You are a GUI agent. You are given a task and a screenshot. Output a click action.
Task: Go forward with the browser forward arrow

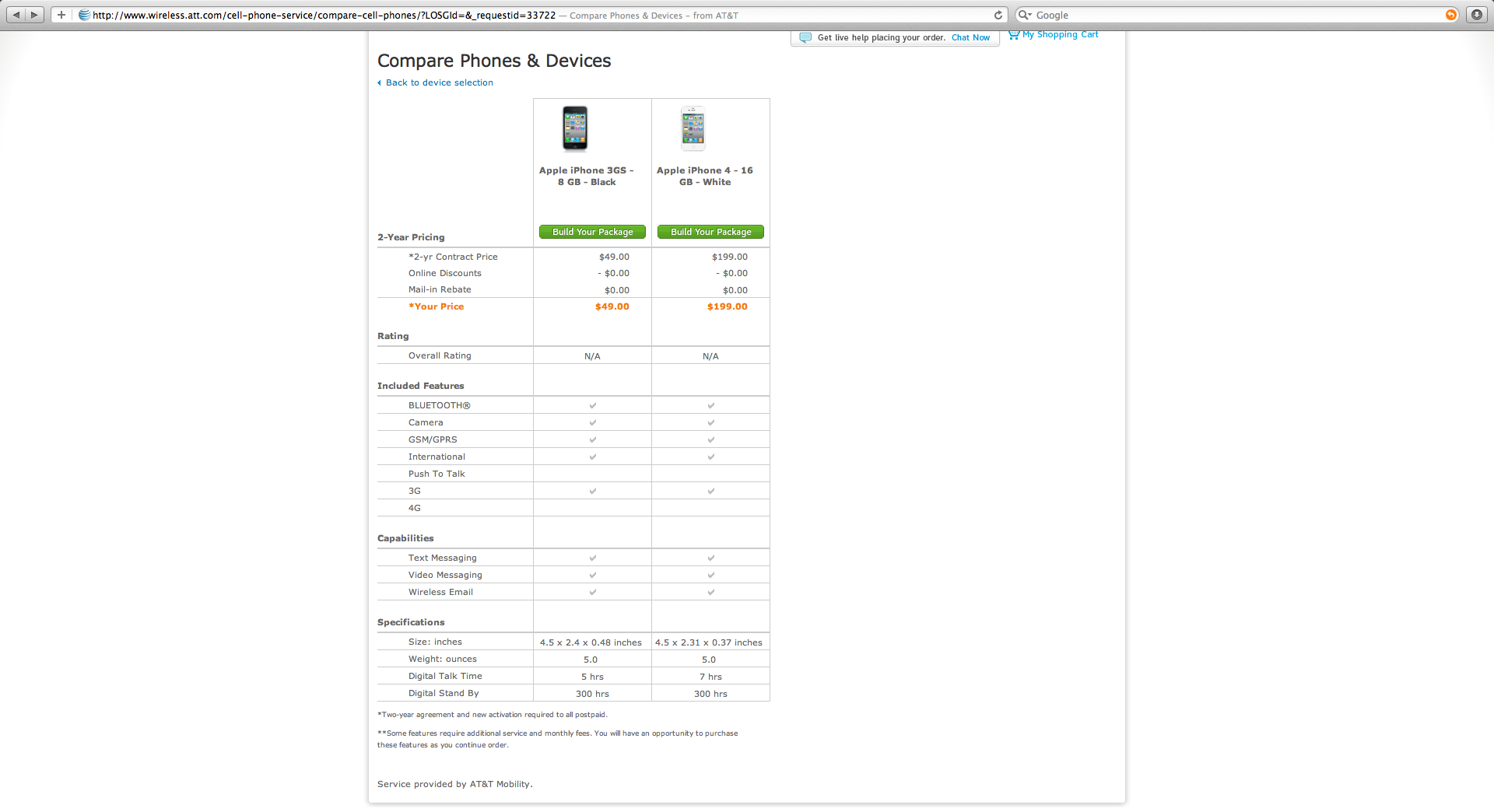pos(34,15)
